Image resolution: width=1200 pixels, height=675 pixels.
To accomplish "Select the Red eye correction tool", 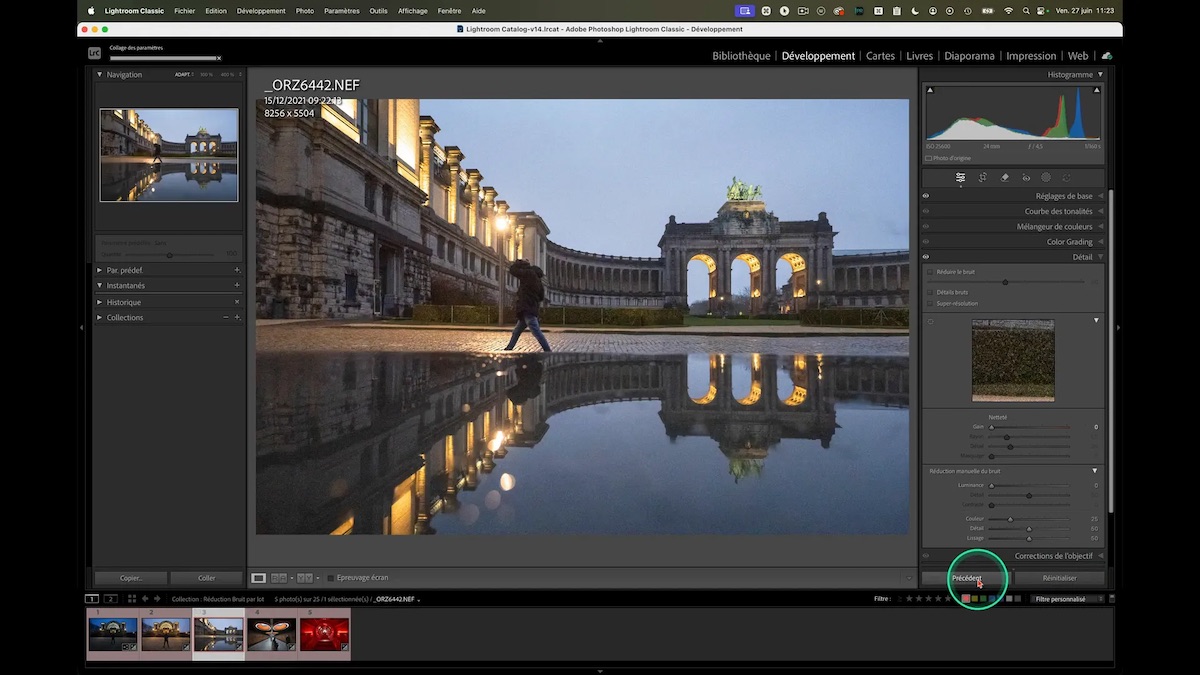I will pos(1026,177).
